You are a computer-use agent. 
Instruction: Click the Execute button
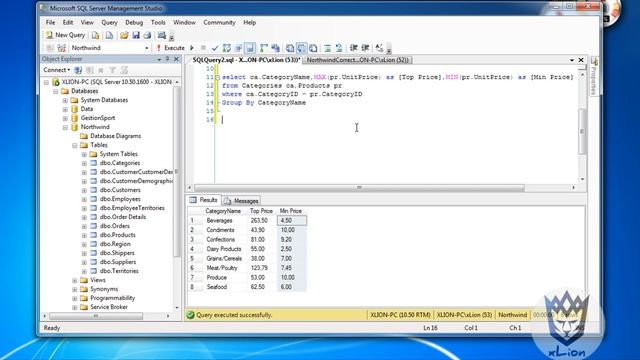(170, 48)
